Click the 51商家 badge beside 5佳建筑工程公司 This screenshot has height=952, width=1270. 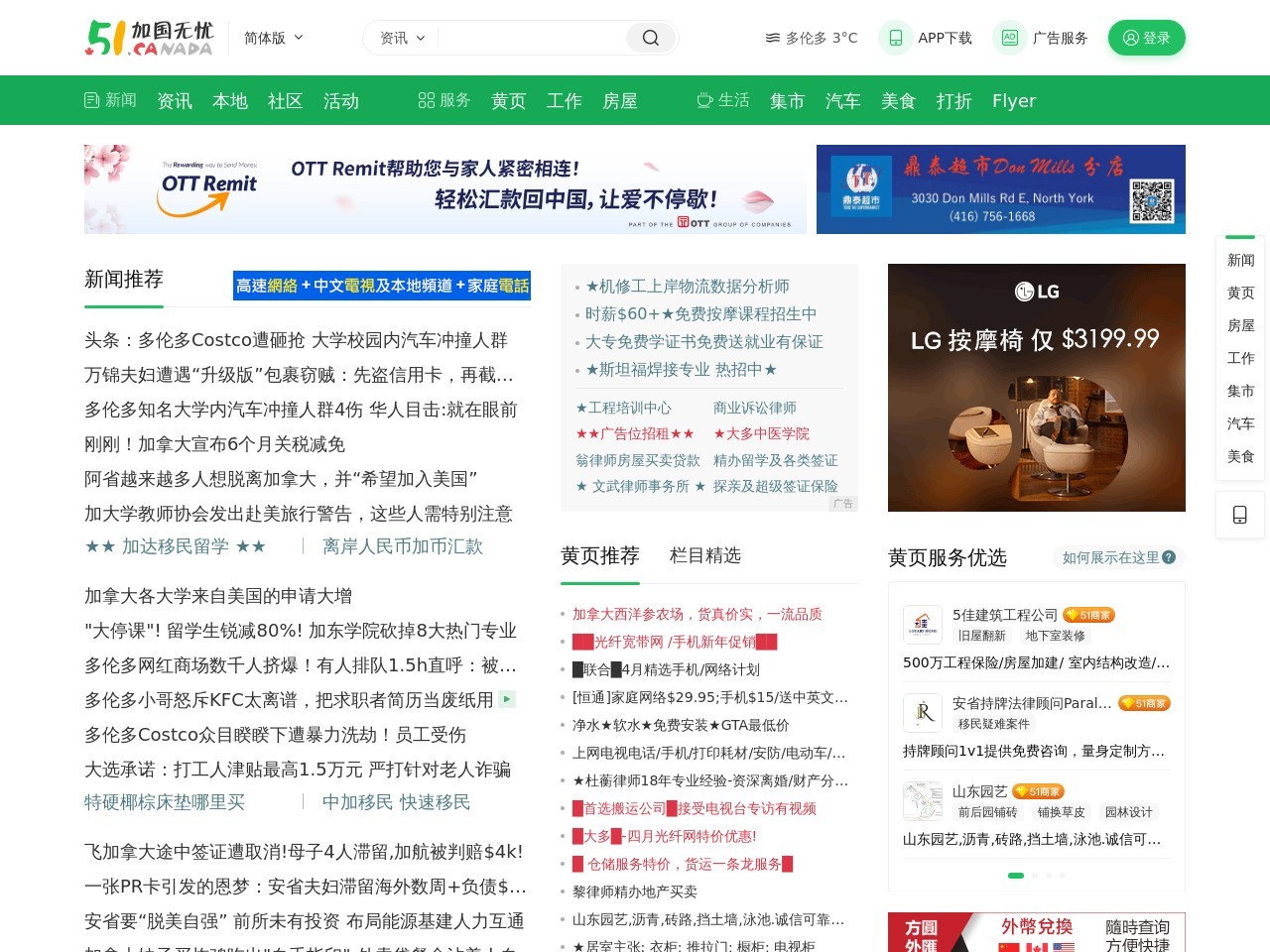click(1088, 615)
